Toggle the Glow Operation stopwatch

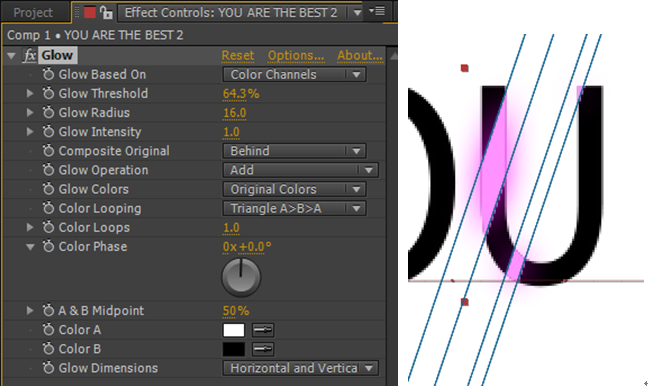click(48, 170)
